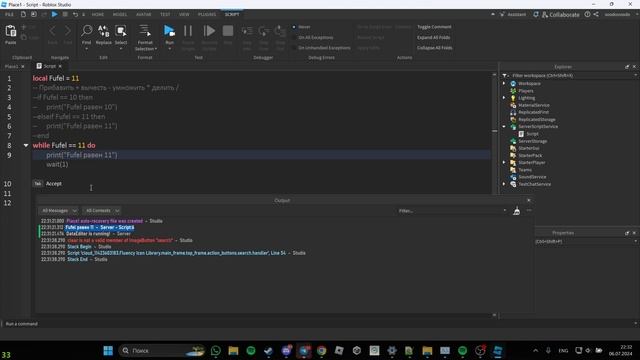Image resolution: width=640 pixels, height=360 pixels.
Task: Open the MODEL ribbon tab
Action: pos(120,14)
